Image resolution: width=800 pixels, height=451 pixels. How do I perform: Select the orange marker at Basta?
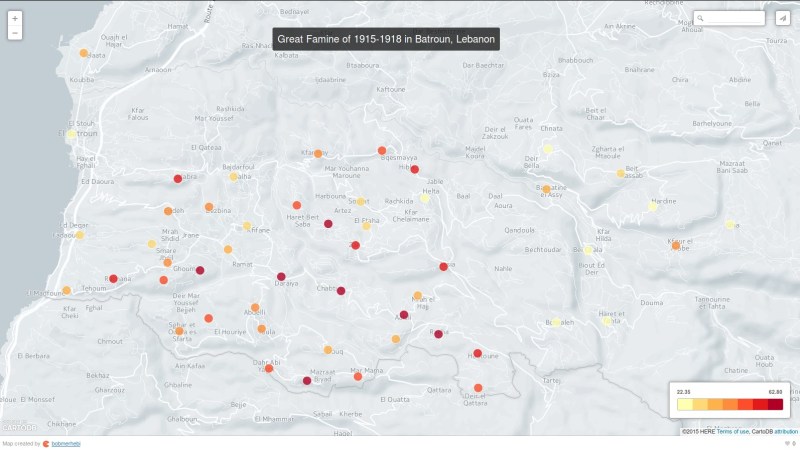tap(84, 53)
